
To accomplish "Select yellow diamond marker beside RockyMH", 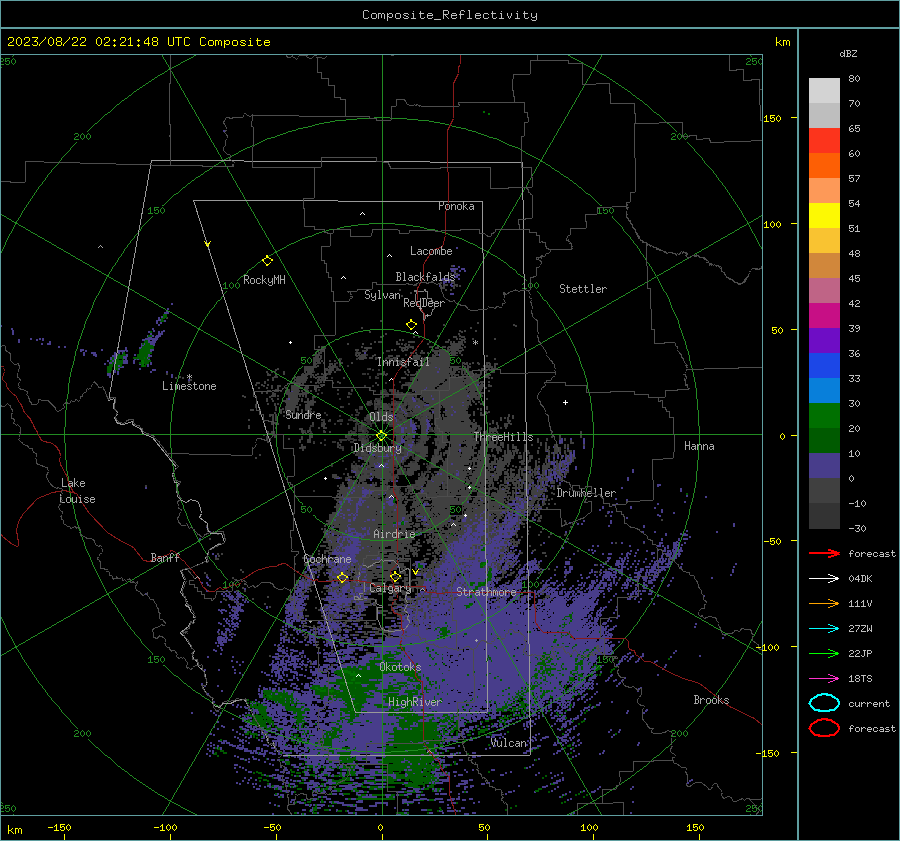I will click(x=267, y=261).
